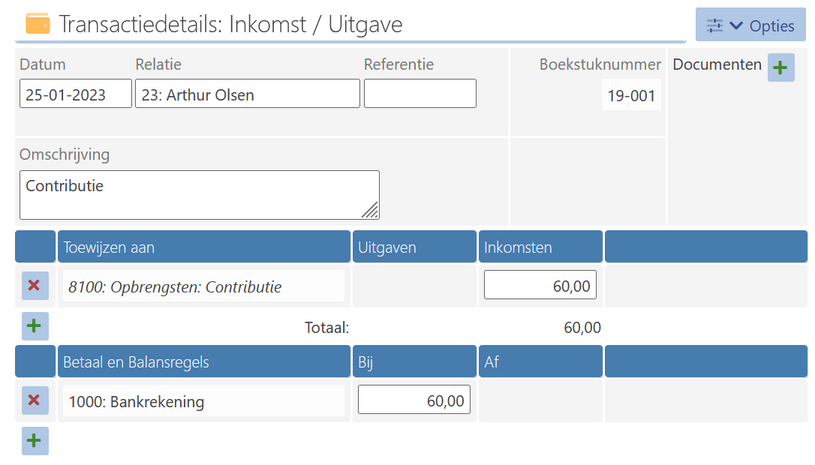Click the Datum field 25-01-2023
The width and height of the screenshot is (815, 465).
[x=75, y=95]
